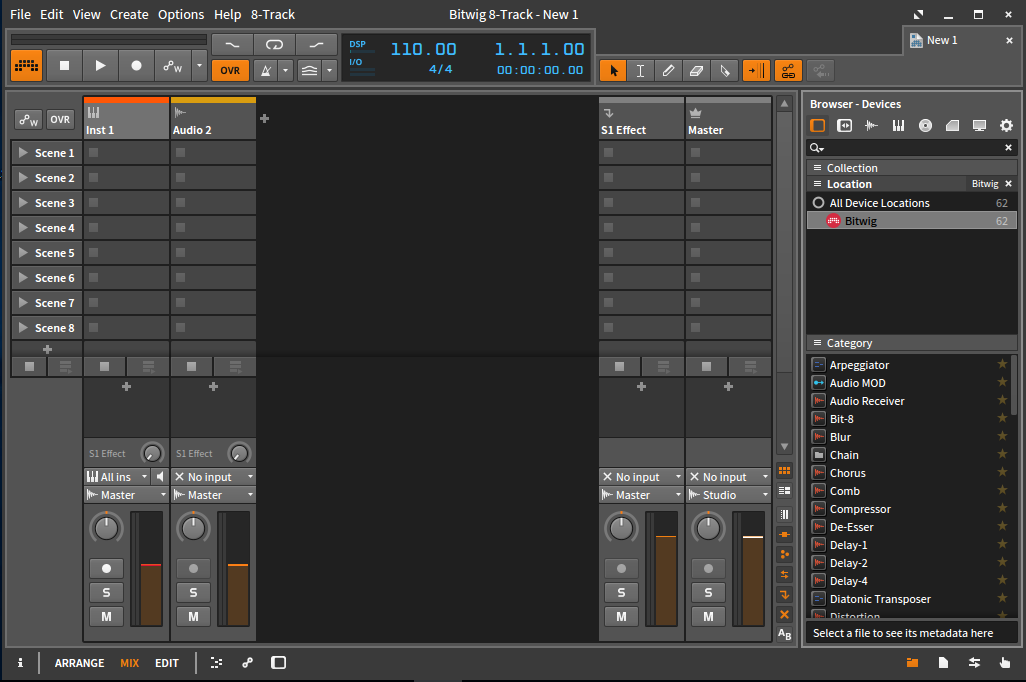Launch Scene 5
This screenshot has height=682, width=1026.
pos(24,253)
